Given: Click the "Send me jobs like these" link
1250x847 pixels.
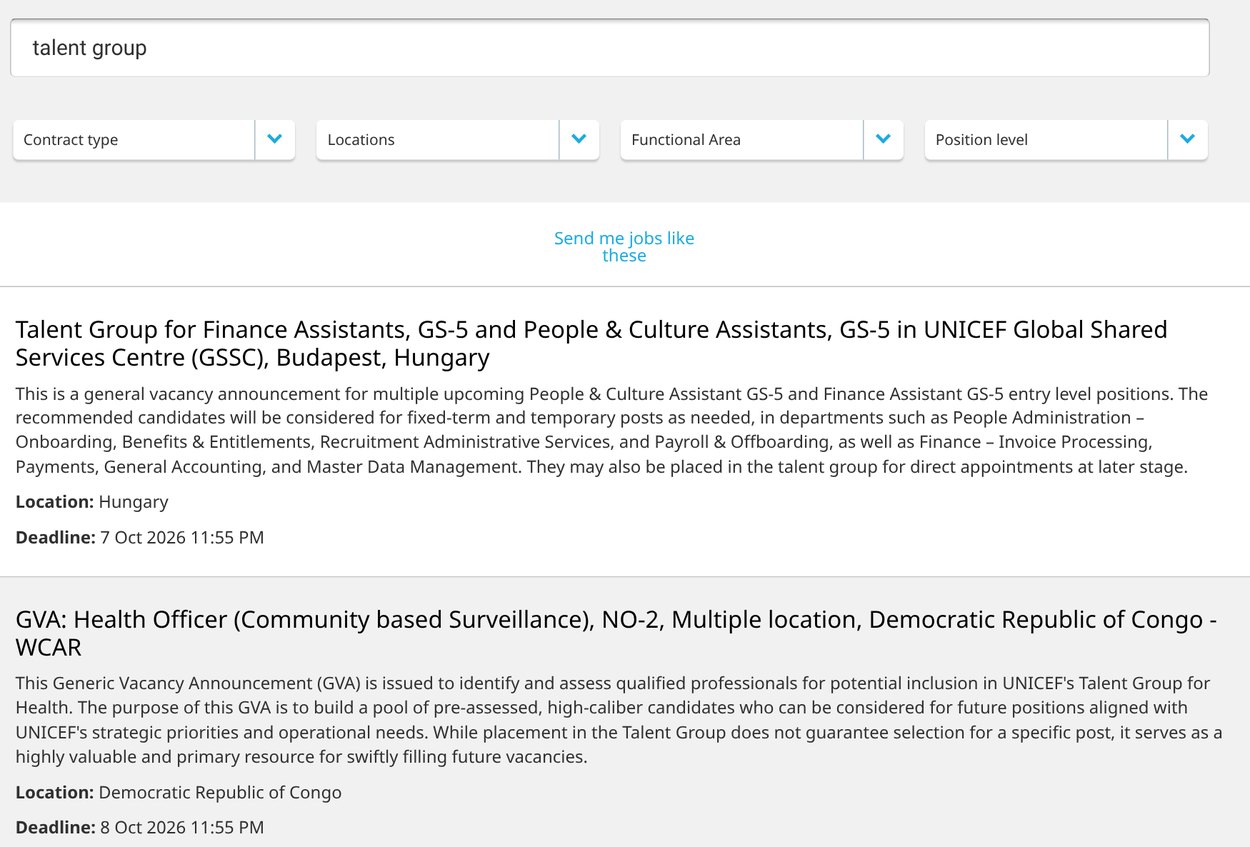Looking at the screenshot, I should point(624,247).
